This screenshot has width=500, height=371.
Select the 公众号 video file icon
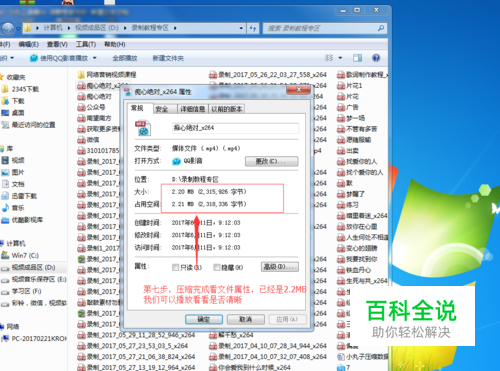(81, 107)
